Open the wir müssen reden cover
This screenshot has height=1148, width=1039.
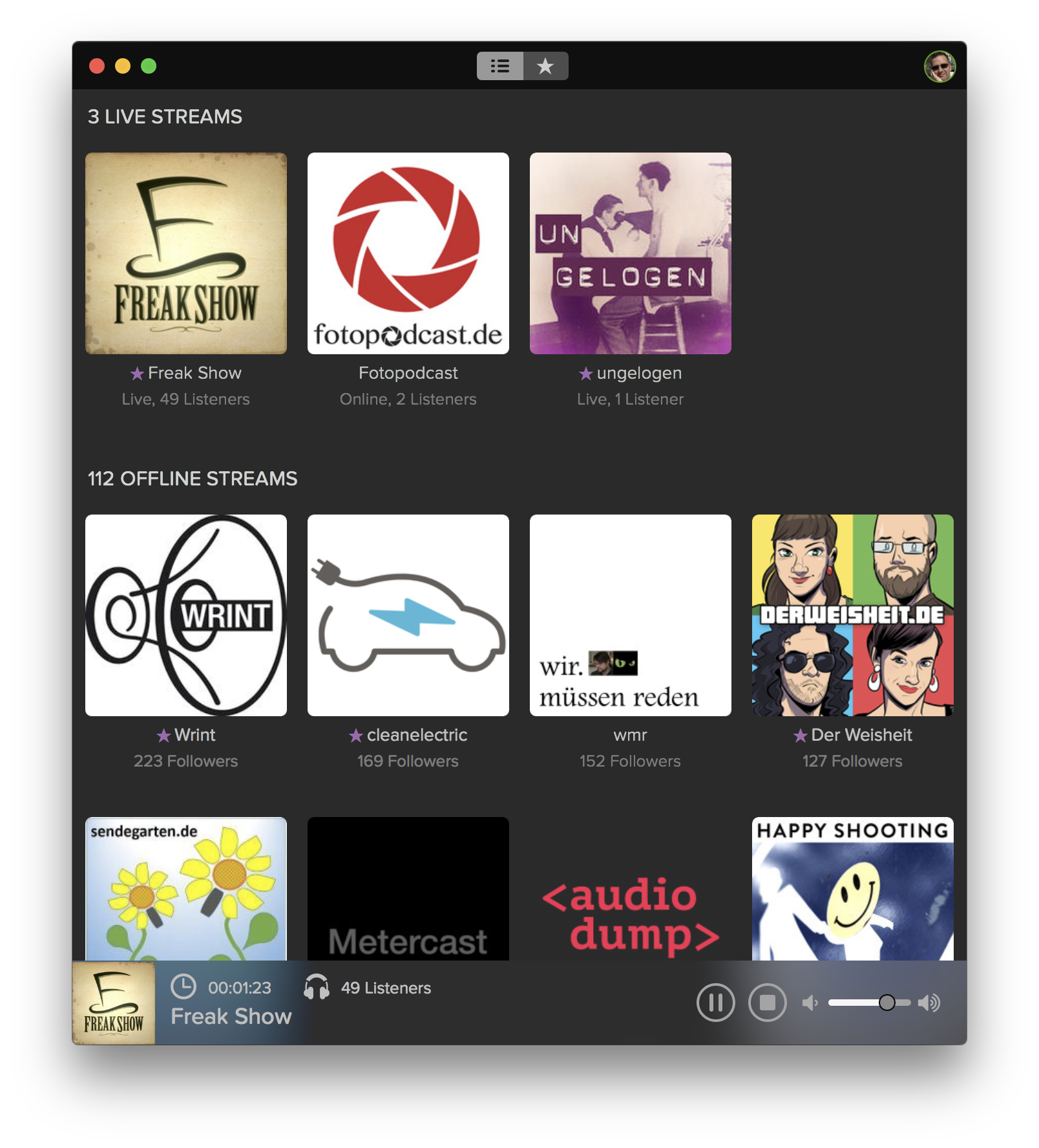tap(631, 615)
